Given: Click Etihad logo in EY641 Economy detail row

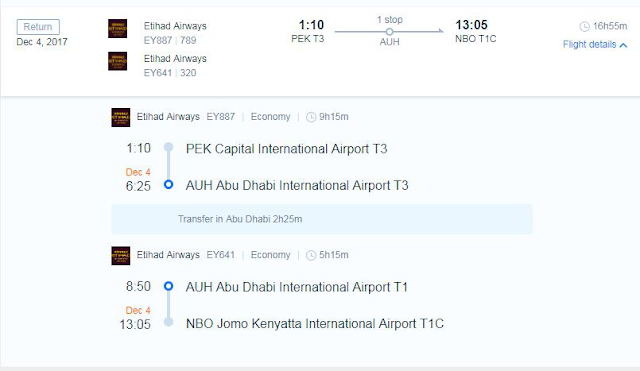Looking at the screenshot, I should click(121, 256).
